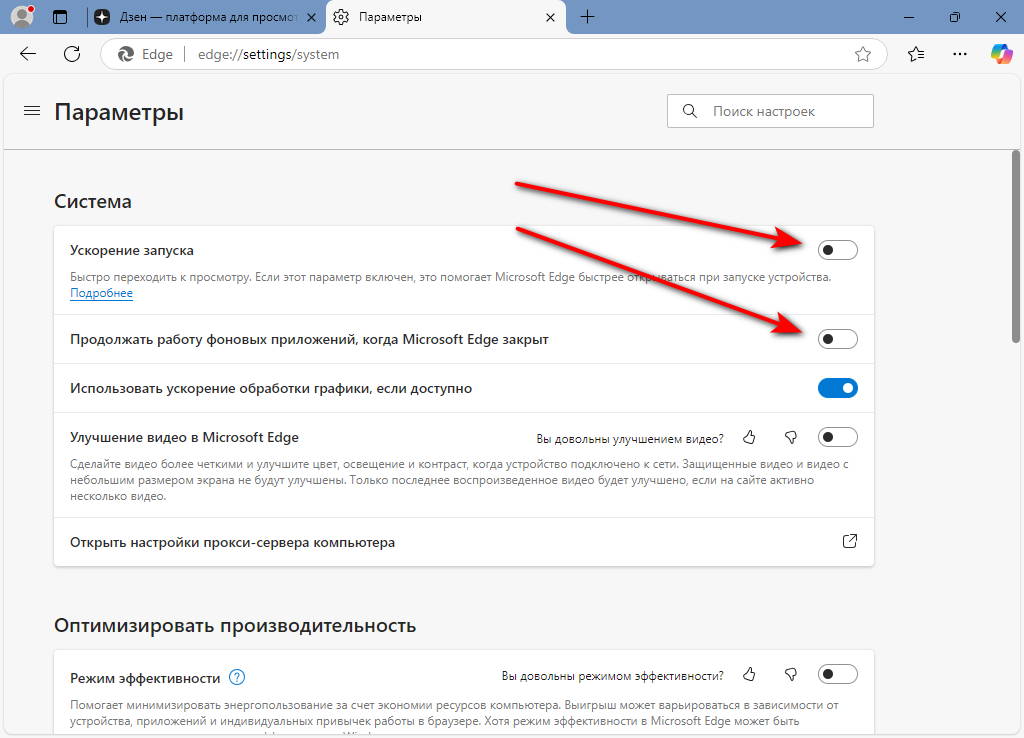Close the Параметры tab

tap(550, 18)
